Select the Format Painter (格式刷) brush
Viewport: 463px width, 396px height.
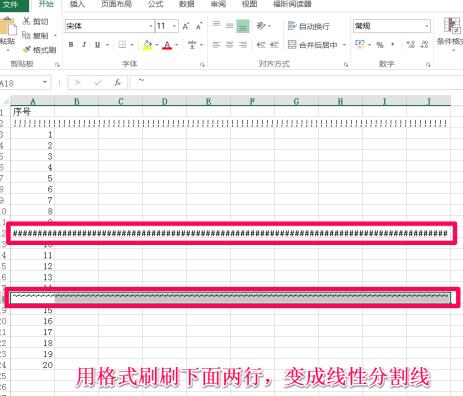pyautogui.click(x=26, y=50)
